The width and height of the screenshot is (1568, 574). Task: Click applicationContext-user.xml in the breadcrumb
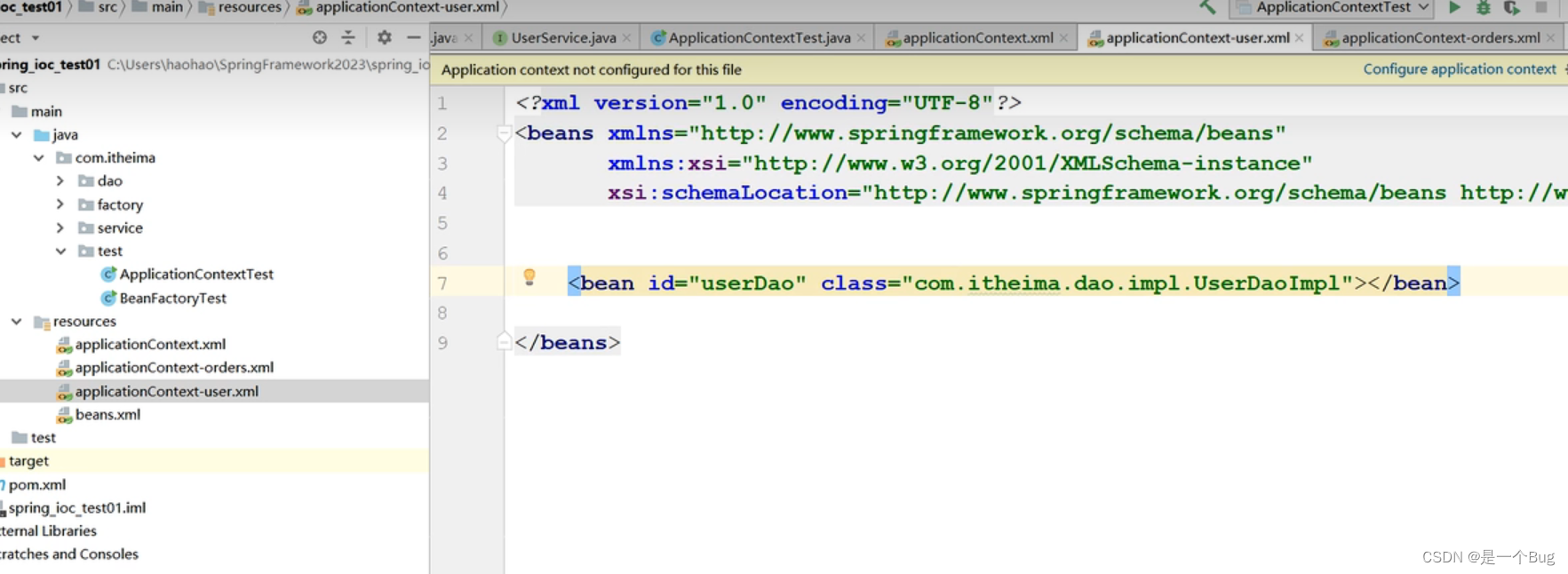click(407, 7)
